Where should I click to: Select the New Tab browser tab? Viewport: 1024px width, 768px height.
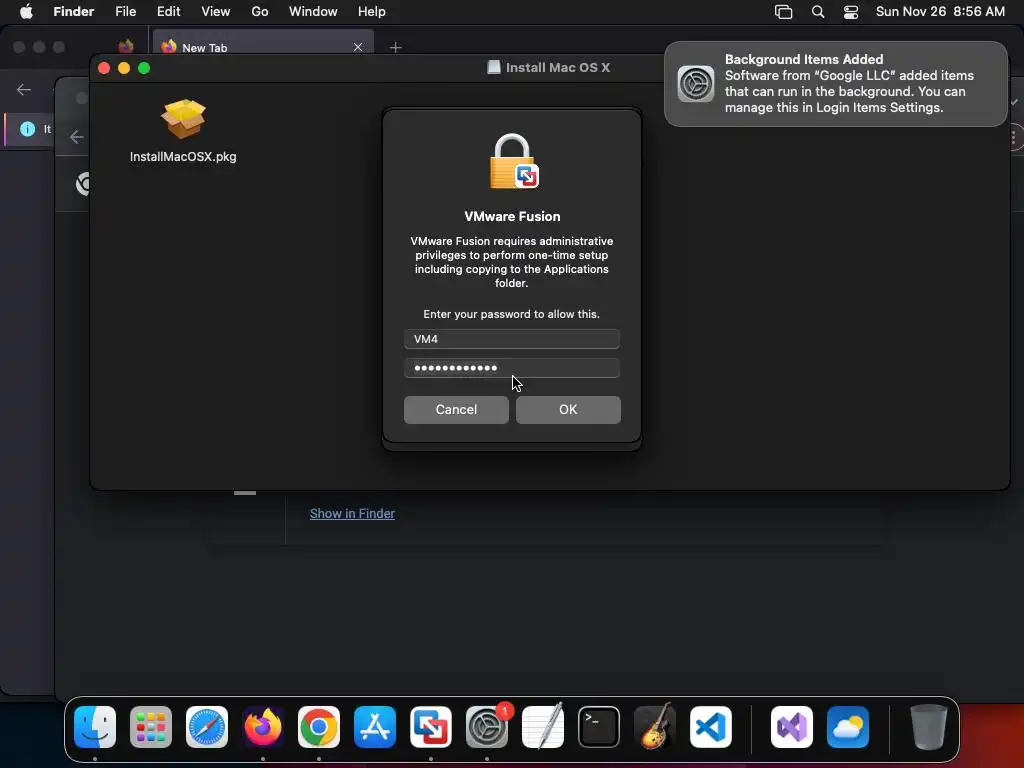(261, 47)
